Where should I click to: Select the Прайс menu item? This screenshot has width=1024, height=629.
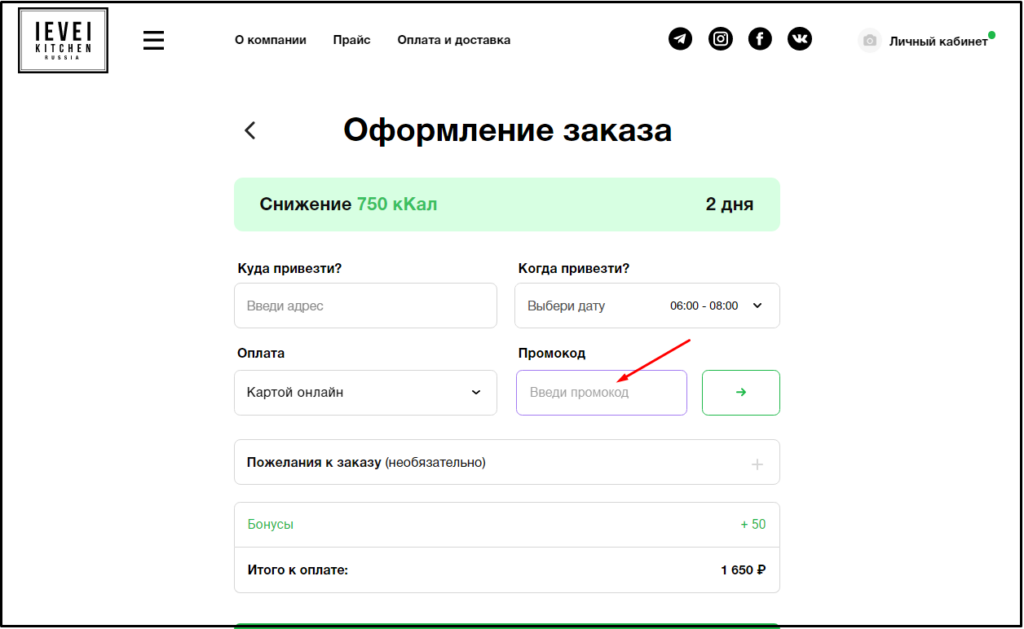(x=351, y=40)
